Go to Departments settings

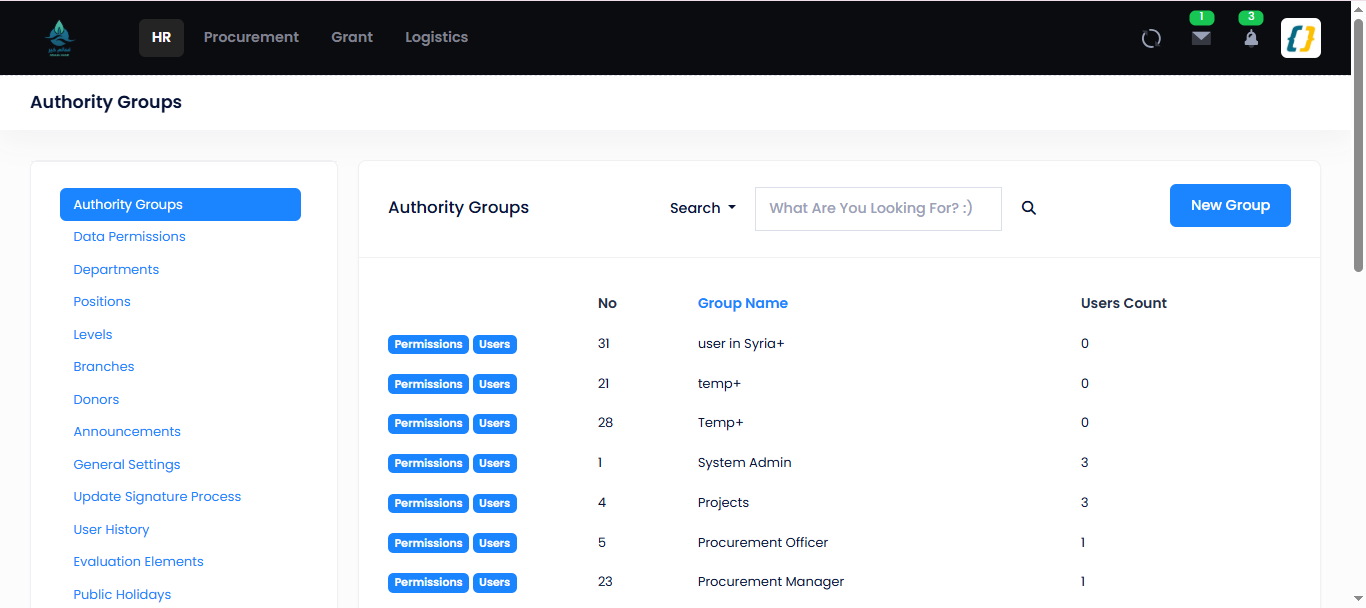[116, 270]
